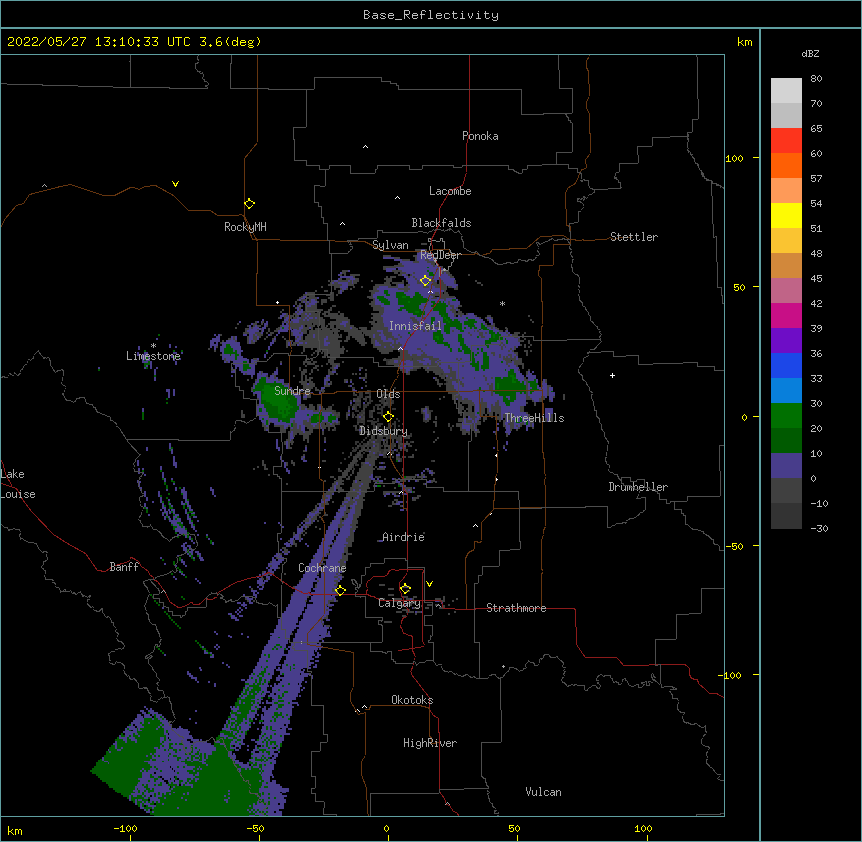Image resolution: width=862 pixels, height=842 pixels.
Task: Click the yellow station marker near RockyMH
Action: click(x=249, y=203)
